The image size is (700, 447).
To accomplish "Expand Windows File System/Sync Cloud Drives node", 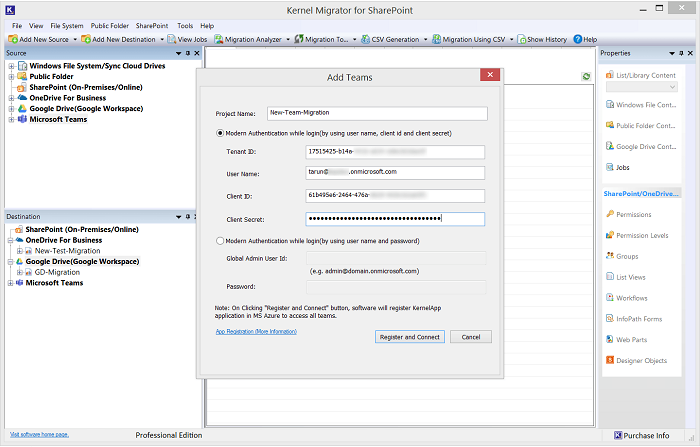I will [11, 66].
